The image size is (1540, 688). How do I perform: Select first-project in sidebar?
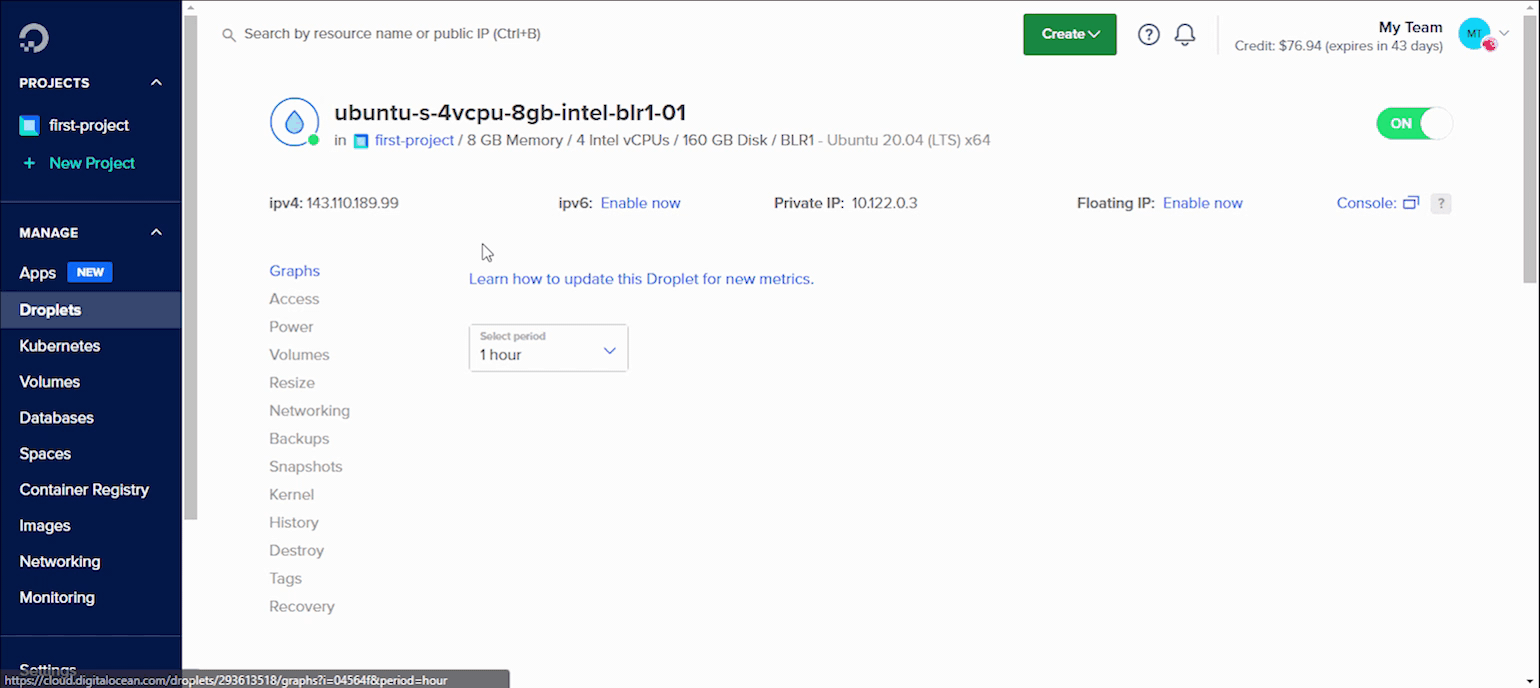pos(89,126)
